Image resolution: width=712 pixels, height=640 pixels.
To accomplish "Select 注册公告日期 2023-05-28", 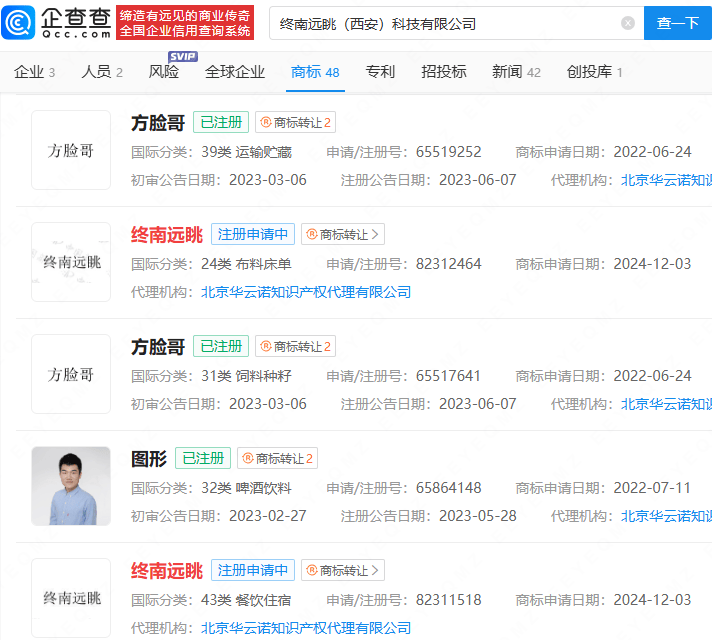I will coord(478,516).
